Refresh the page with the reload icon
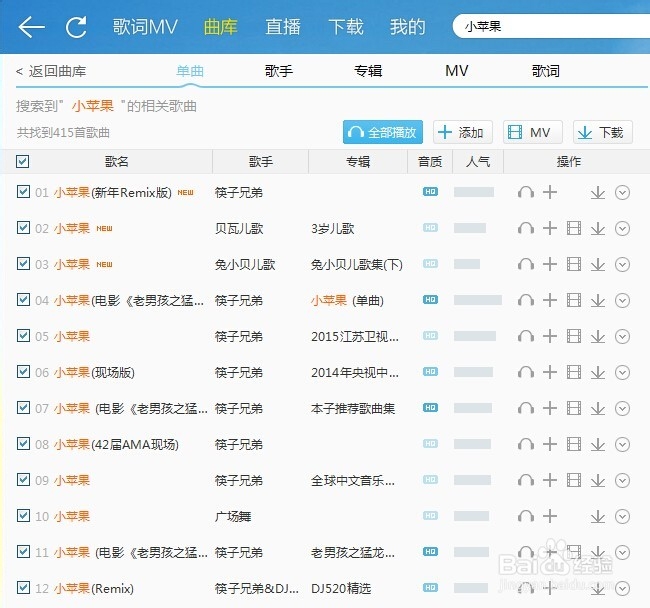The image size is (650, 608). coord(76,27)
